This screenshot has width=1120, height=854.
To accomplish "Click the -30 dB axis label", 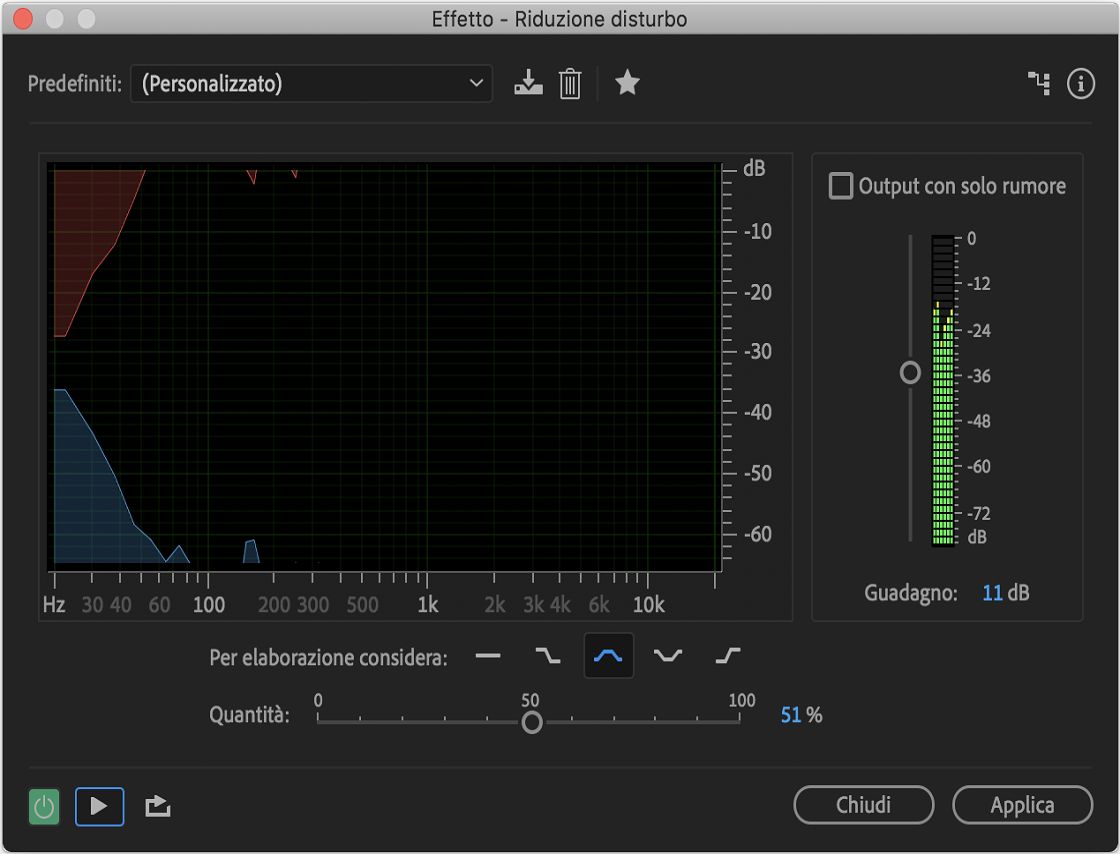I will (757, 351).
